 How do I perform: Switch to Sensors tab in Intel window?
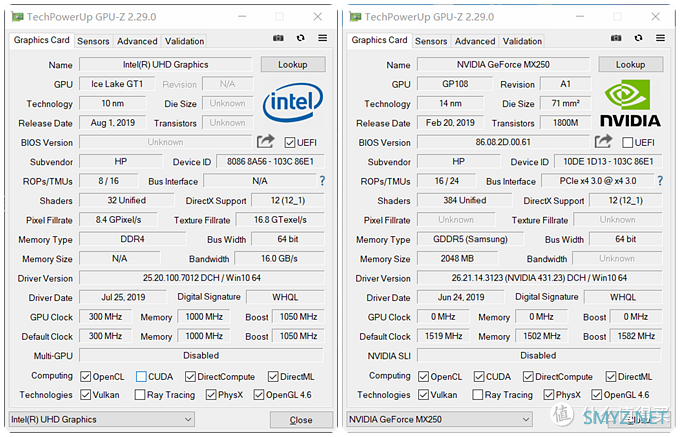(93, 41)
